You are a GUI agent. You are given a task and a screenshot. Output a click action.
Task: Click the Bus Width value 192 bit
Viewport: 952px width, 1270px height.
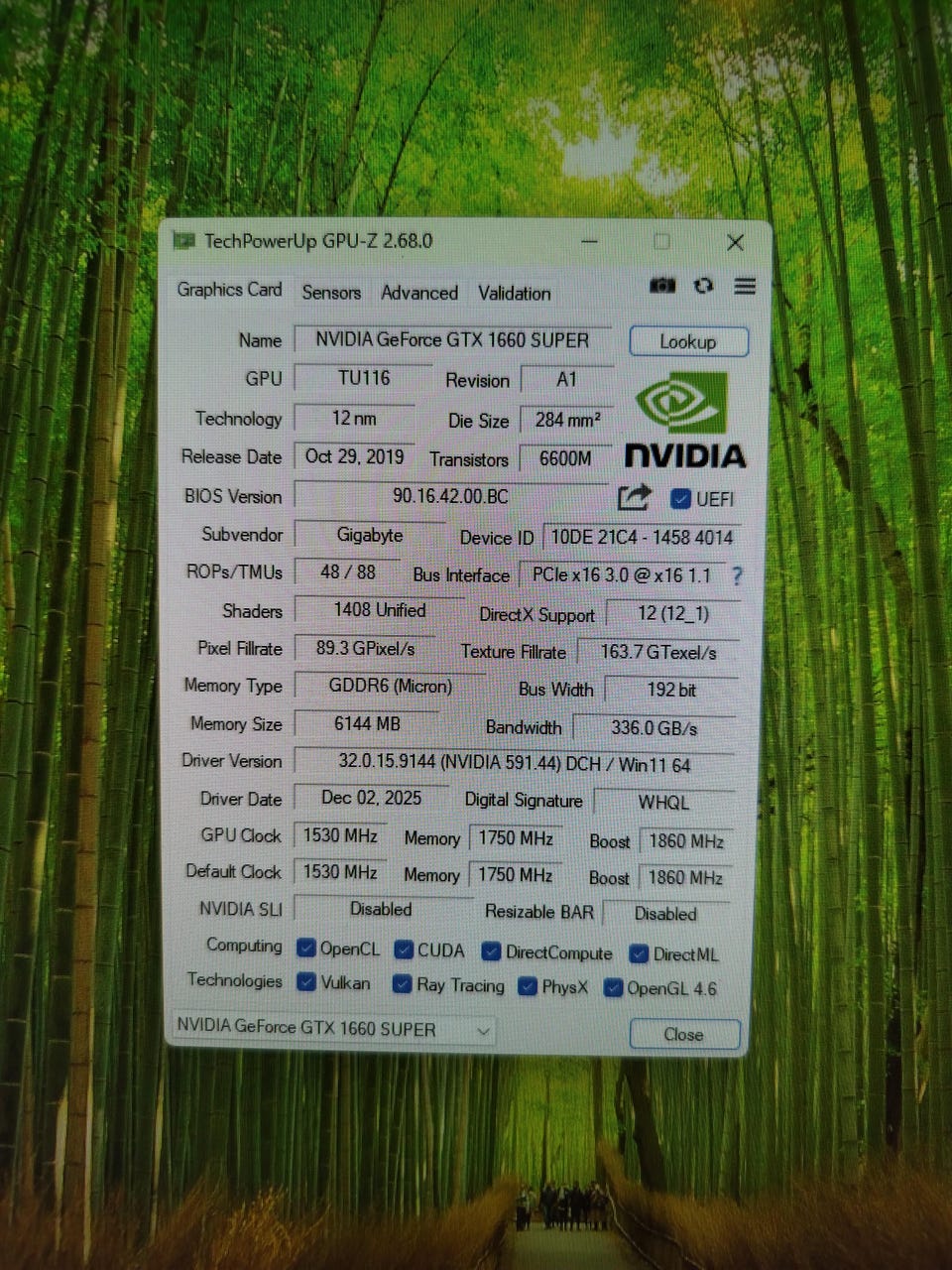671,691
